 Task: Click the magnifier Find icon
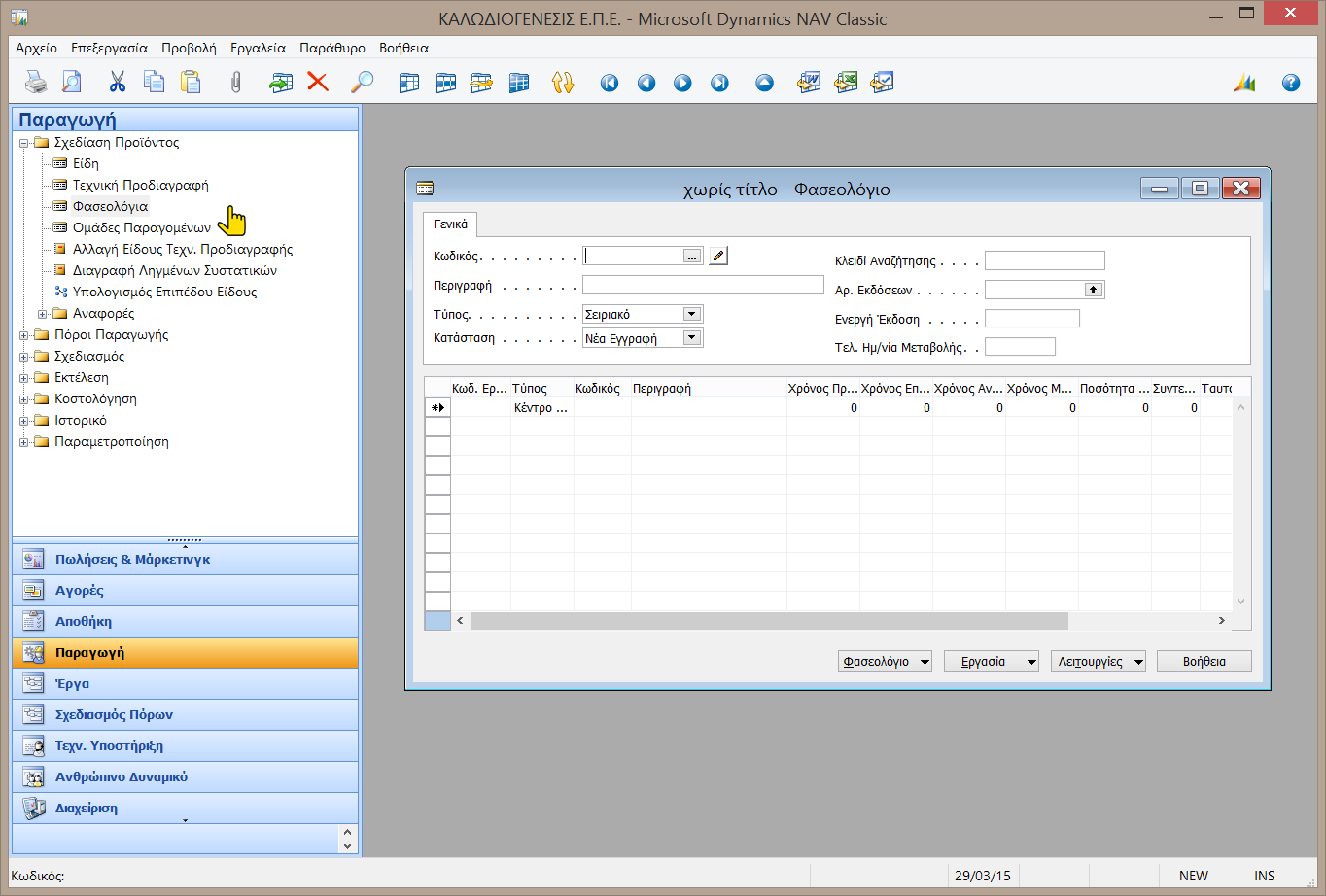[363, 83]
